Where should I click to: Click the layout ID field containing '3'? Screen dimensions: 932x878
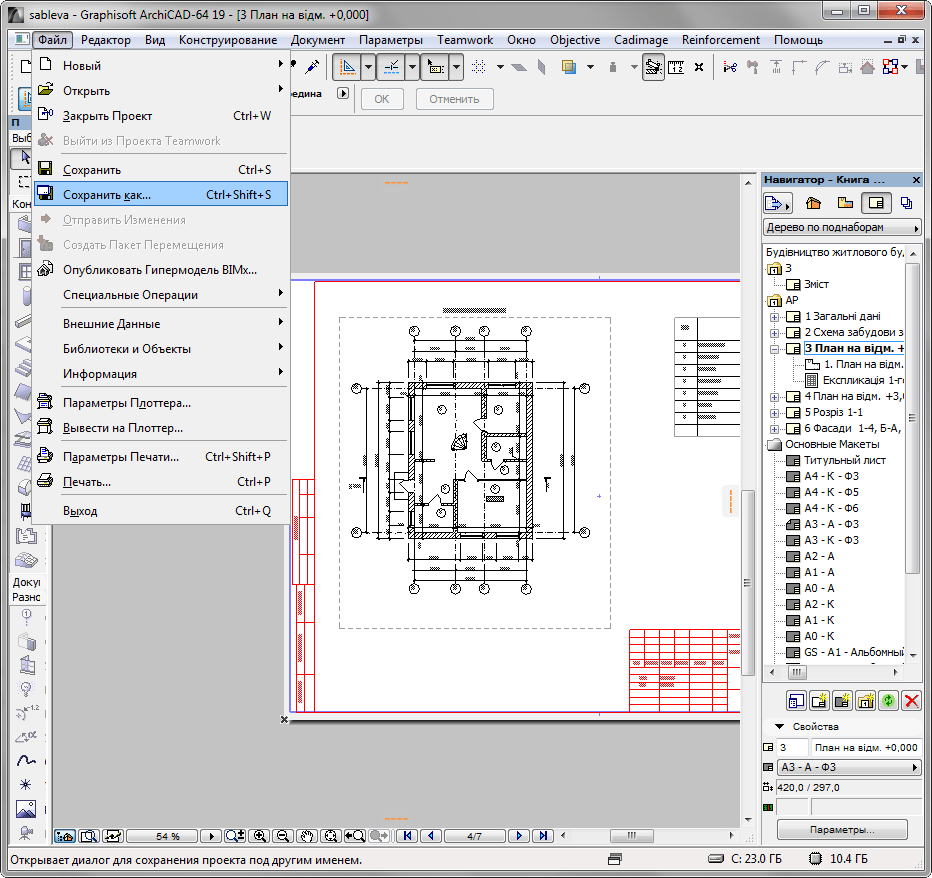click(792, 747)
